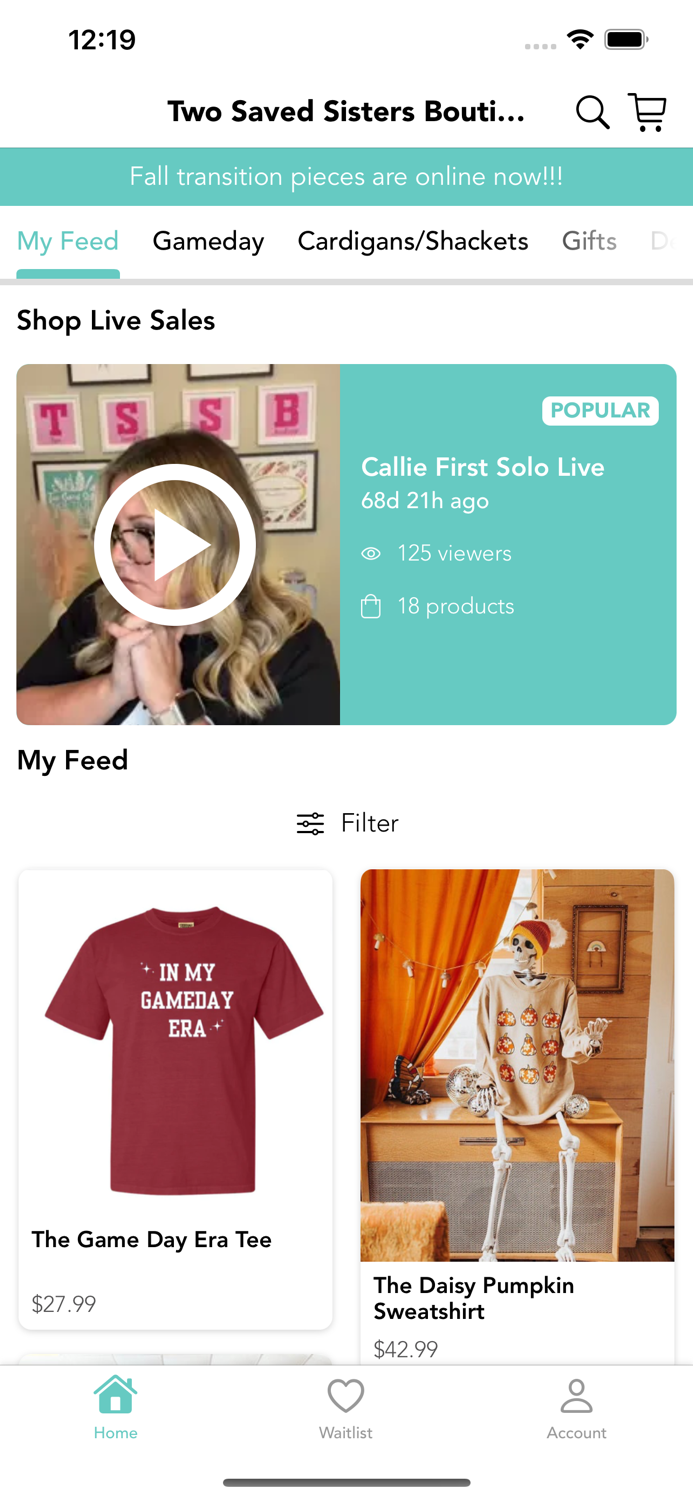Image resolution: width=693 pixels, height=1500 pixels.
Task: Tap the Shop Live Sales heading
Action: pyautogui.click(x=115, y=320)
